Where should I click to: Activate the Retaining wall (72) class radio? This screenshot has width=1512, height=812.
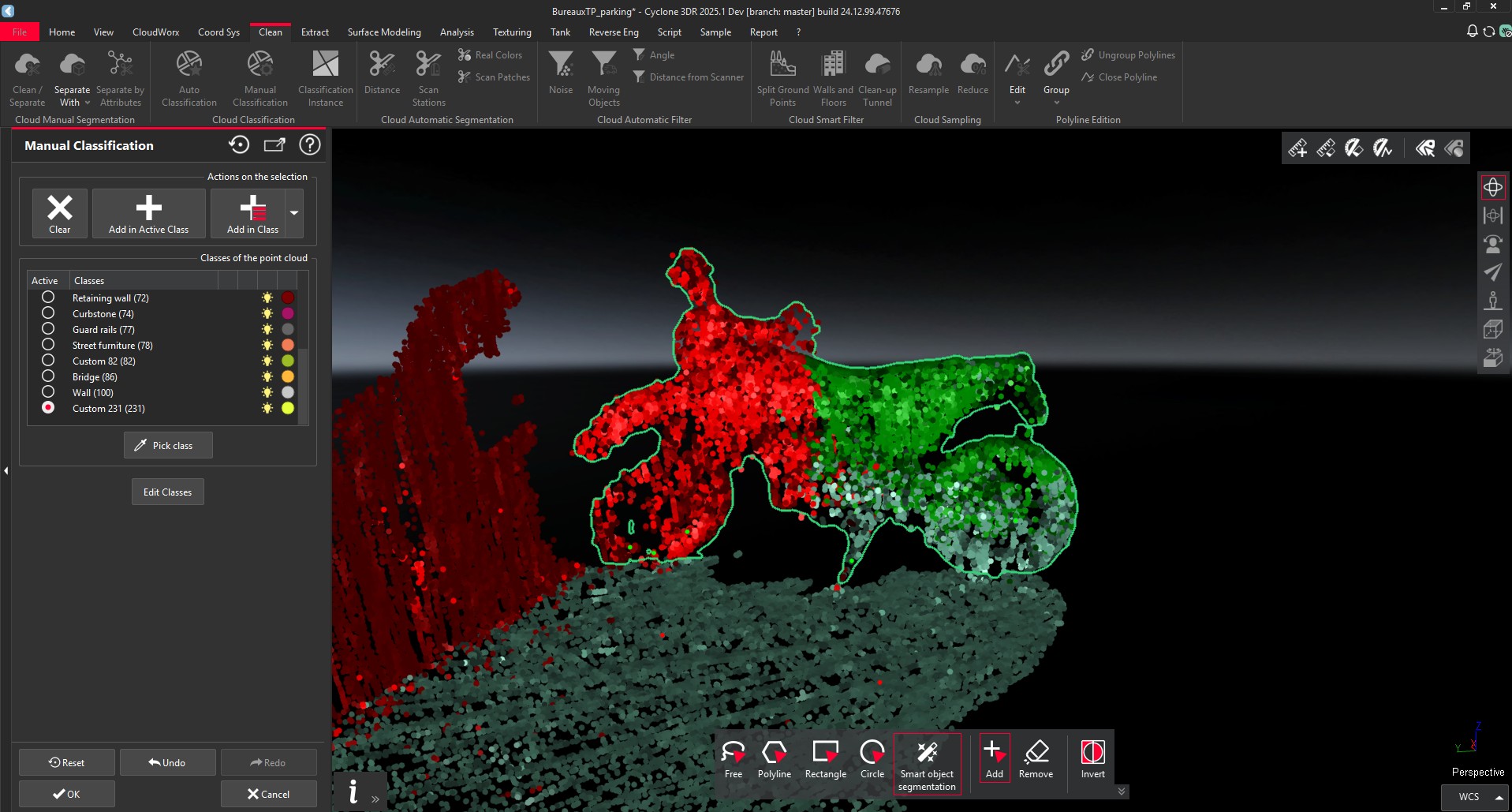tap(48, 297)
